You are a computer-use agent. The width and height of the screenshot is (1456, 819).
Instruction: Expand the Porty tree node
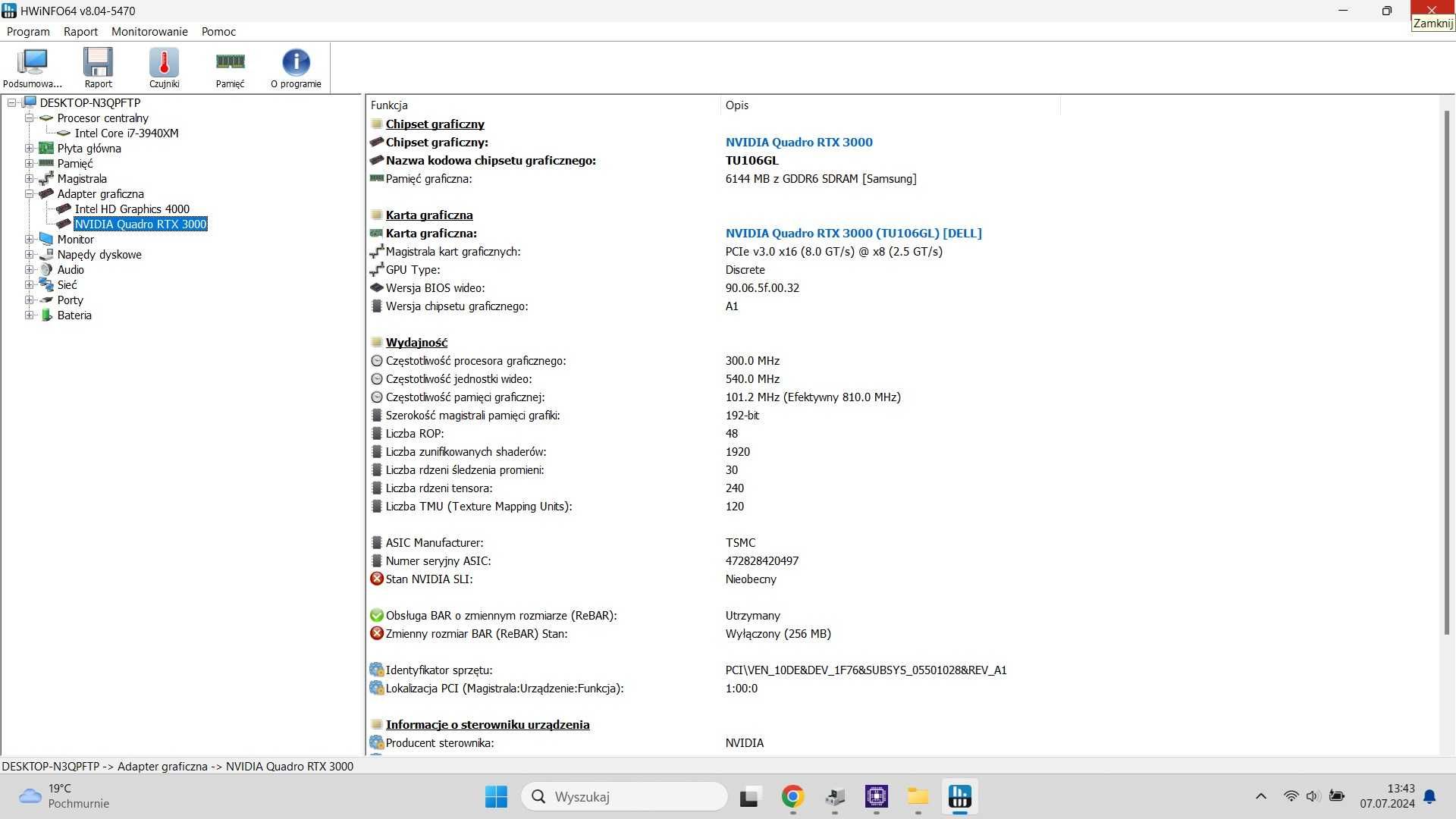29,300
